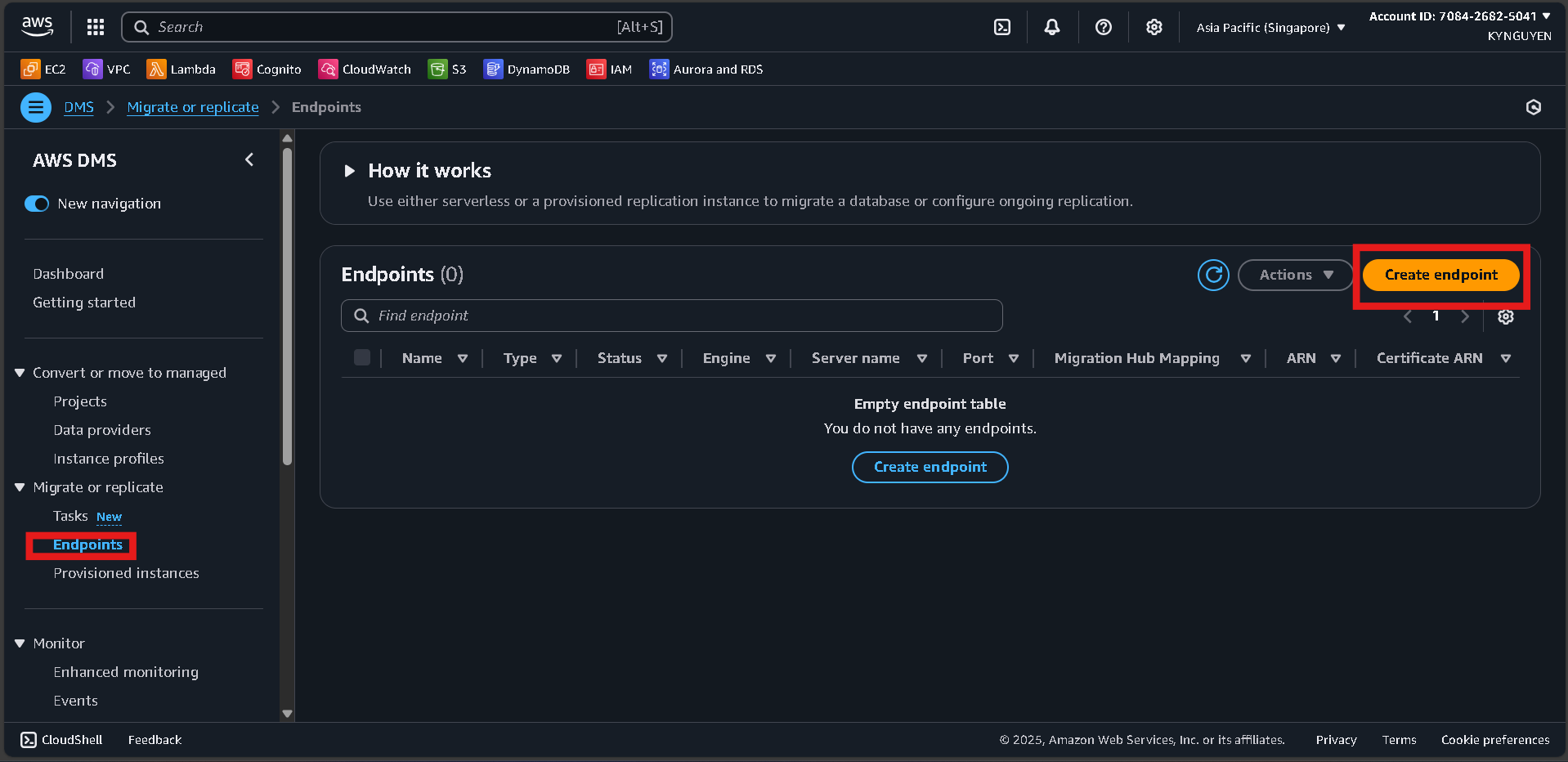Image resolution: width=1568 pixels, height=762 pixels.
Task: Toggle the New navigation switch
Action: click(x=37, y=204)
